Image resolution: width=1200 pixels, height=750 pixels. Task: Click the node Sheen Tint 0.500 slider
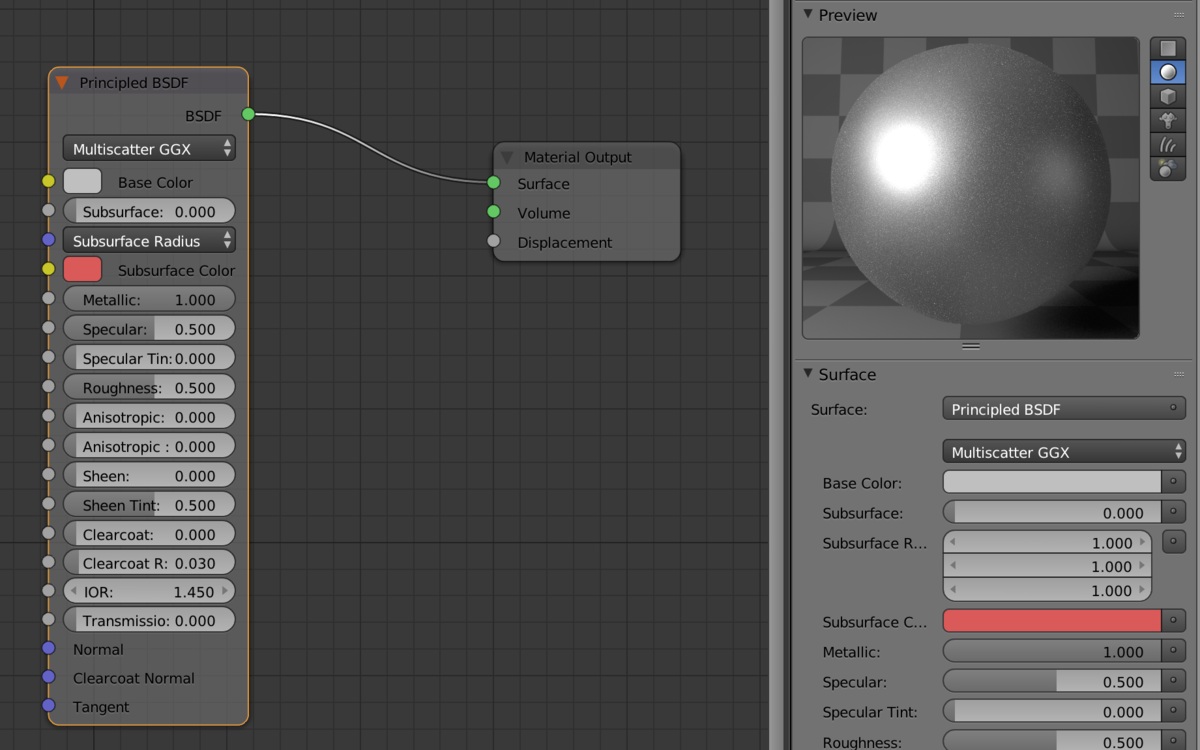coord(149,504)
